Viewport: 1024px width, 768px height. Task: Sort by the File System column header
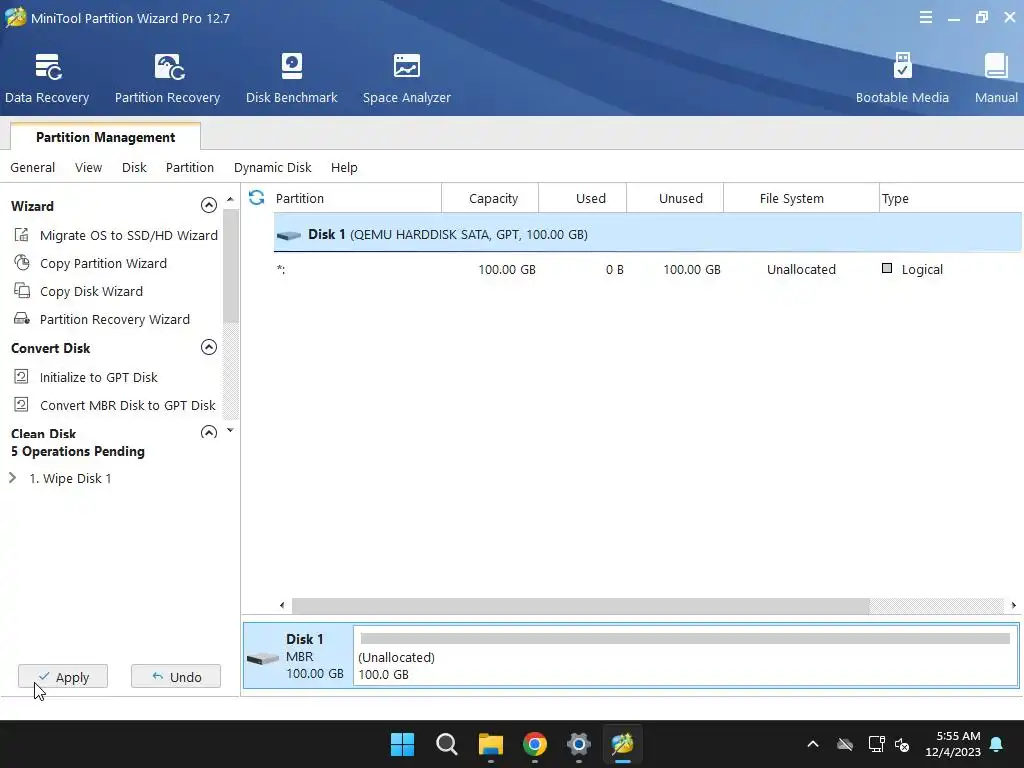[x=801, y=198]
